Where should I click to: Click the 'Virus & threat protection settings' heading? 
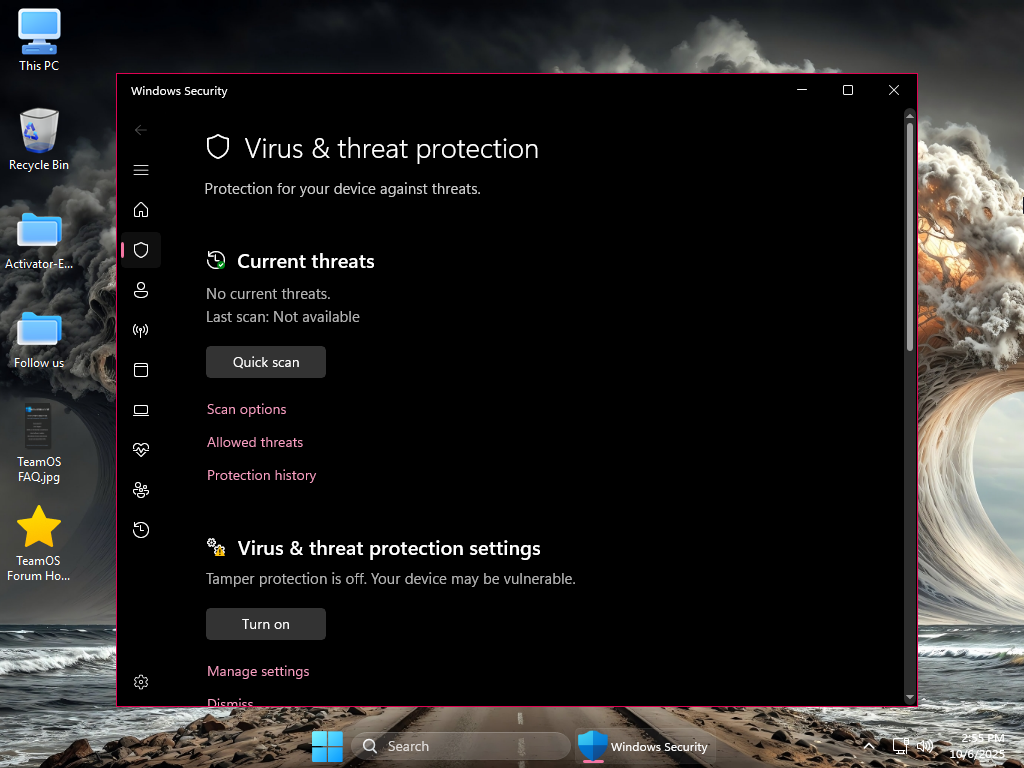coord(389,548)
